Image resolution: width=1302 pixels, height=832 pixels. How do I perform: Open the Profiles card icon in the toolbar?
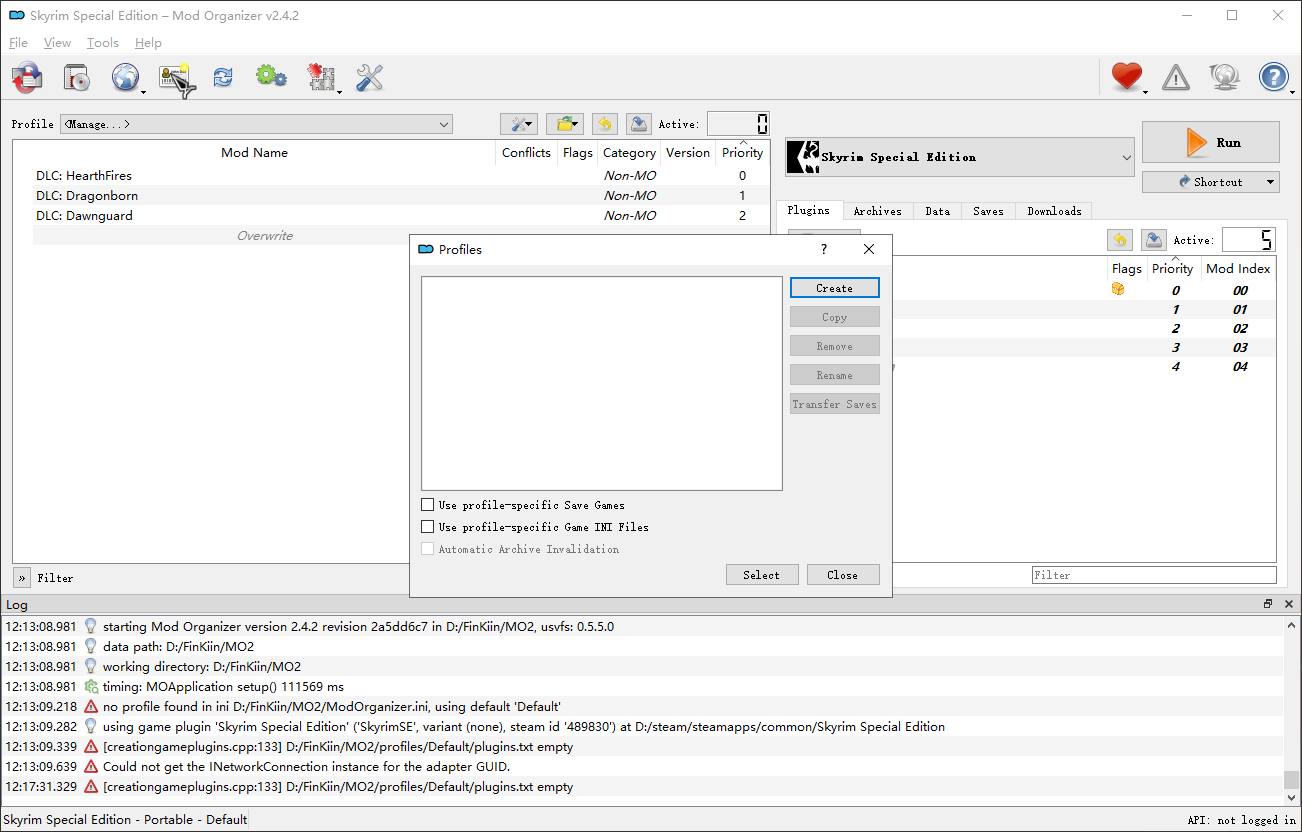coord(175,77)
